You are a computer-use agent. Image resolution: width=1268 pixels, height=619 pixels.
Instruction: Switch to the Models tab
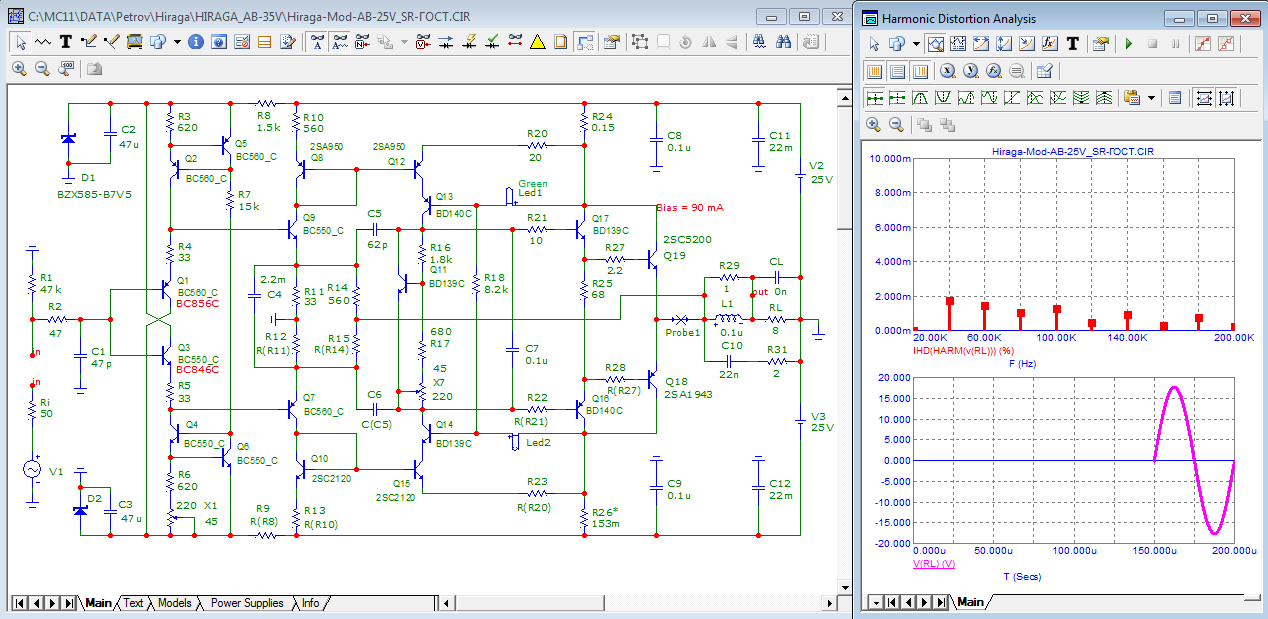[x=174, y=603]
